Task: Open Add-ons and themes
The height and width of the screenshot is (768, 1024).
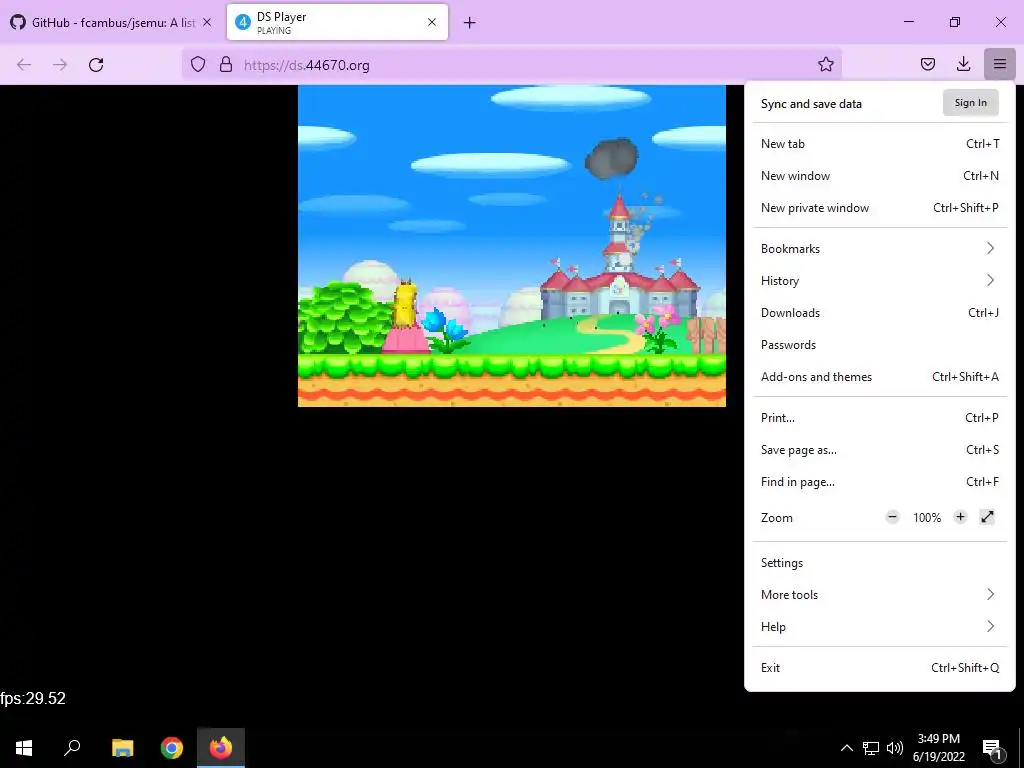Action: tap(880, 377)
